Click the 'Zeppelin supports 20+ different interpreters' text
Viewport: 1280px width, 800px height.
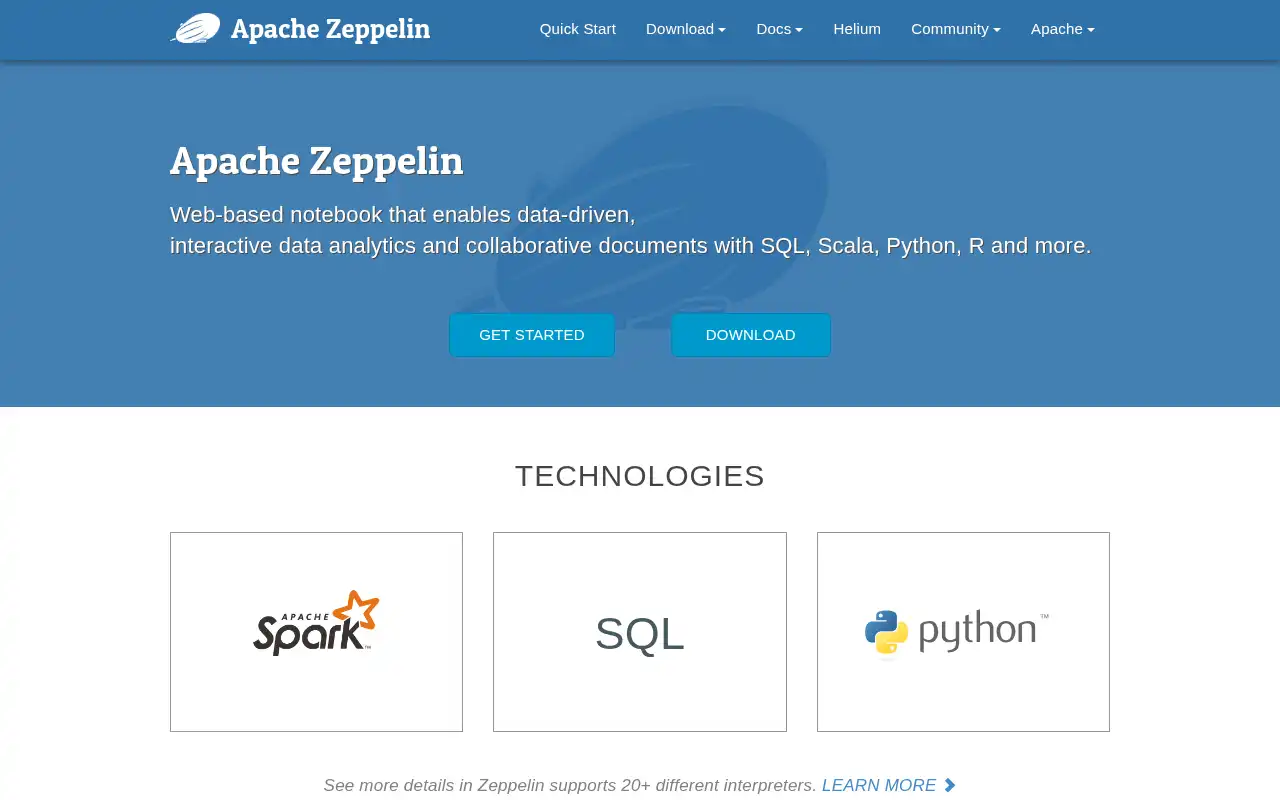pyautogui.click(x=647, y=785)
